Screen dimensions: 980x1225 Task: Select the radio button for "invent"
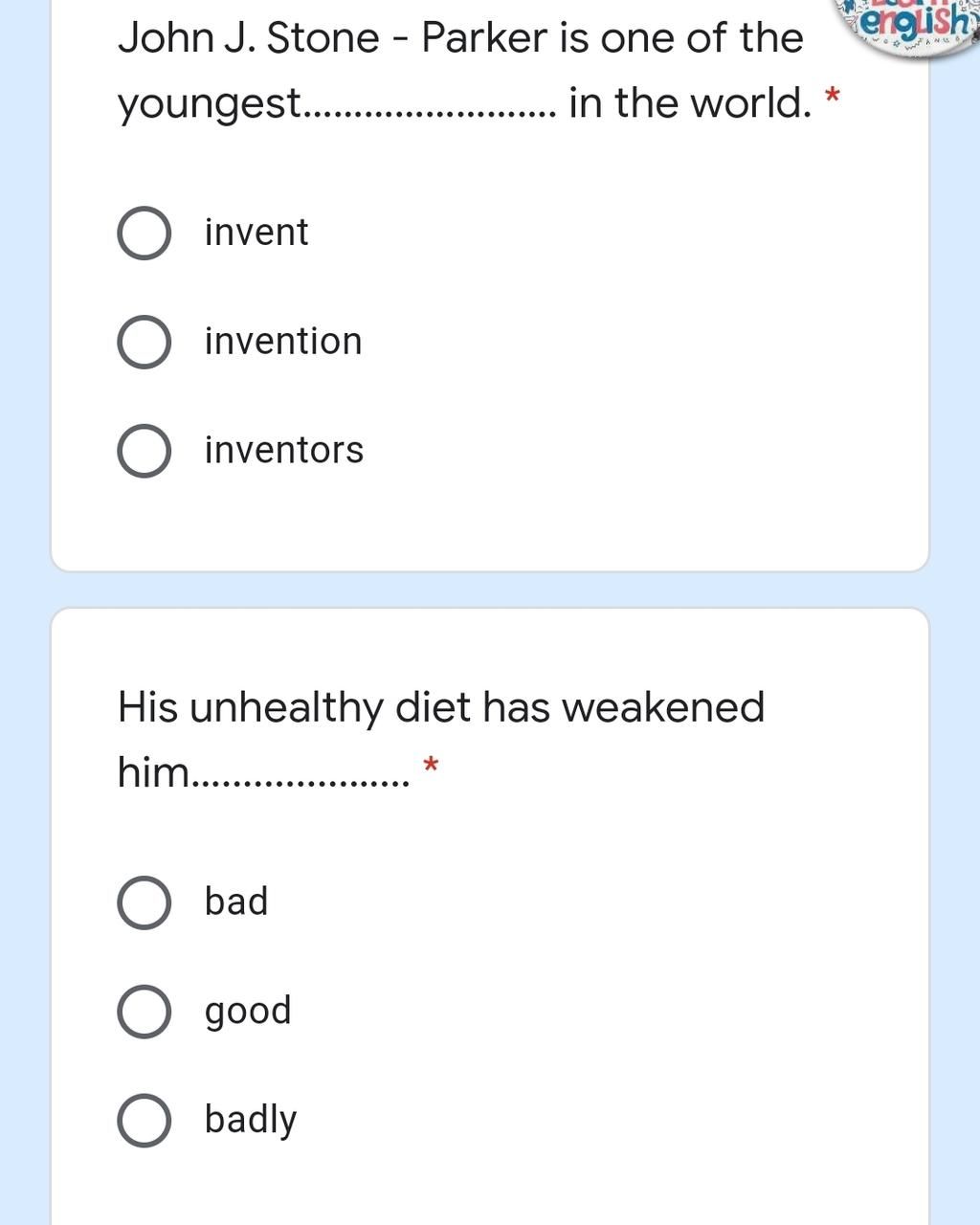[145, 233]
